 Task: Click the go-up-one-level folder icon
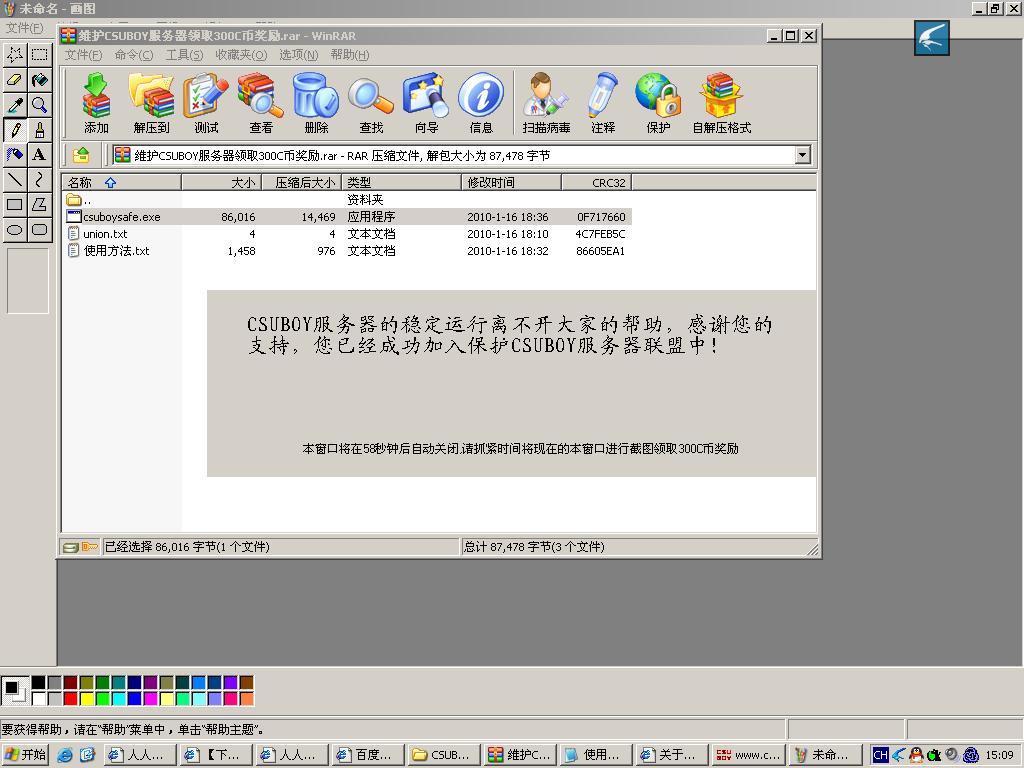point(81,155)
